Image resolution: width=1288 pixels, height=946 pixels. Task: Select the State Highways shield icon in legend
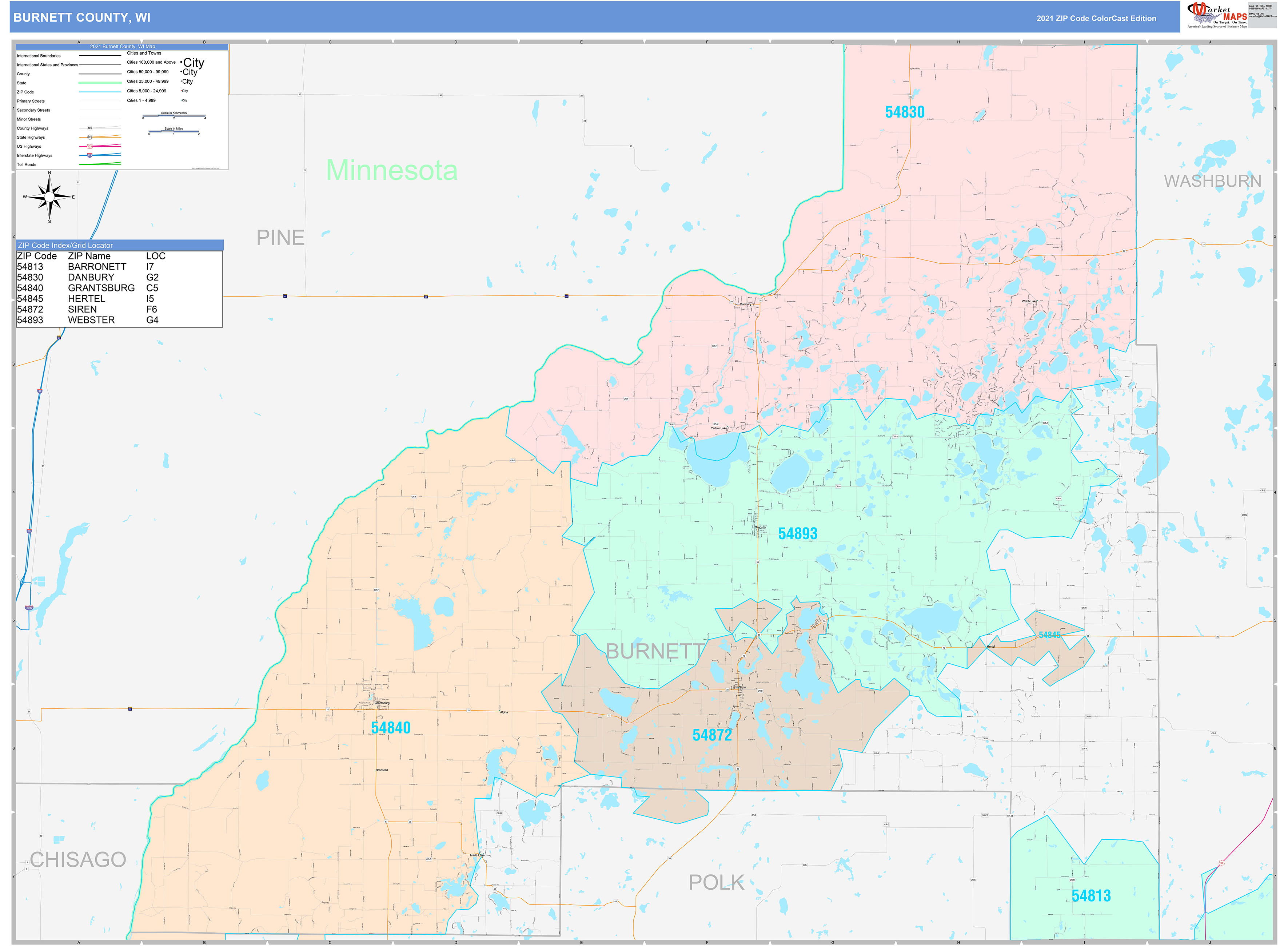(91, 138)
